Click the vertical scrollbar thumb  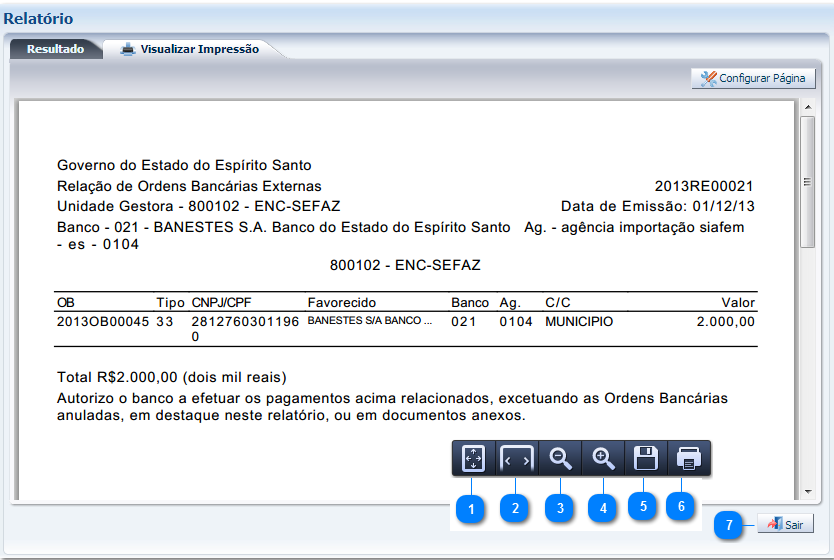coord(806,182)
